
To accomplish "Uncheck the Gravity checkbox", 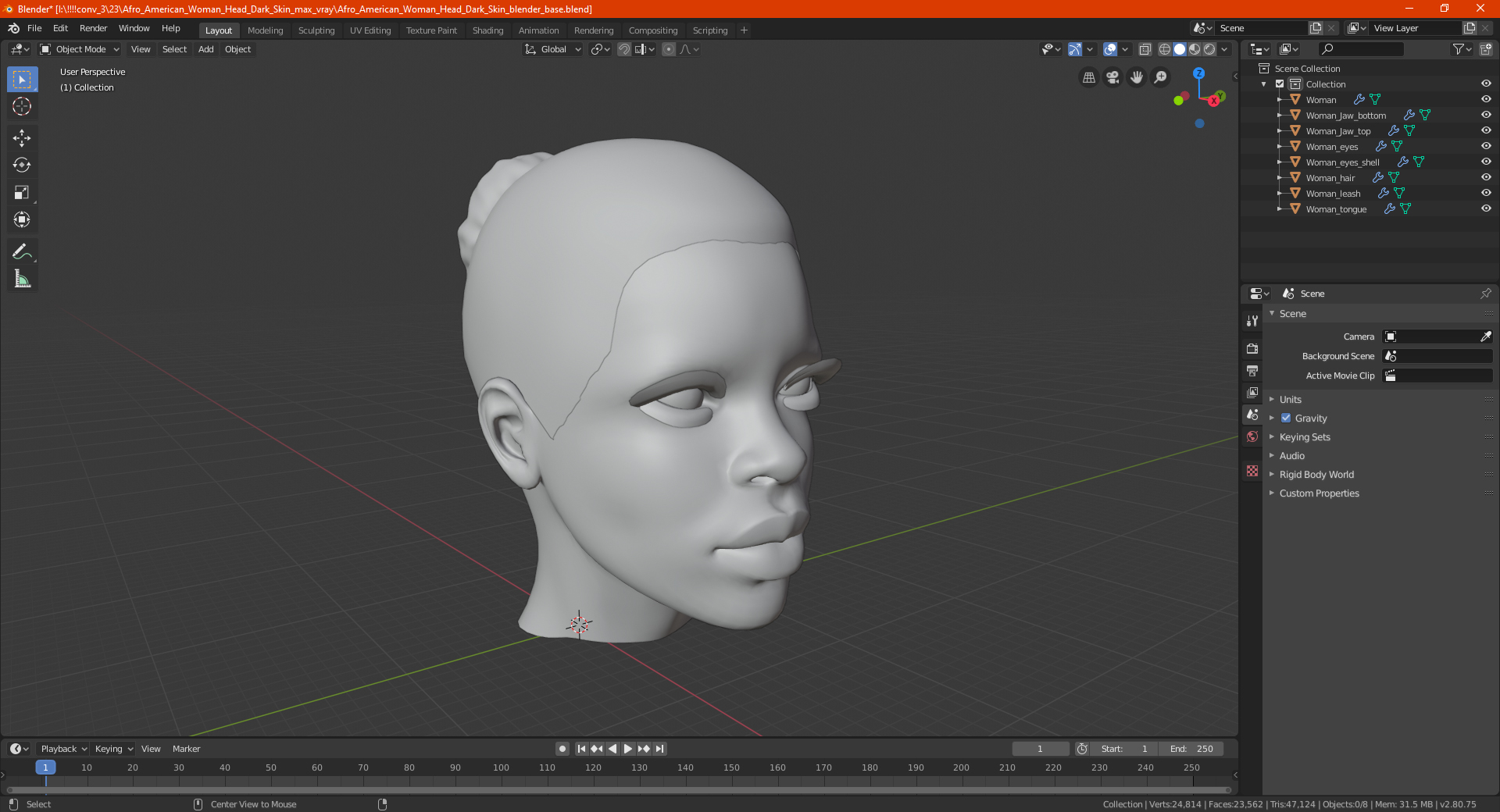I will [x=1286, y=418].
